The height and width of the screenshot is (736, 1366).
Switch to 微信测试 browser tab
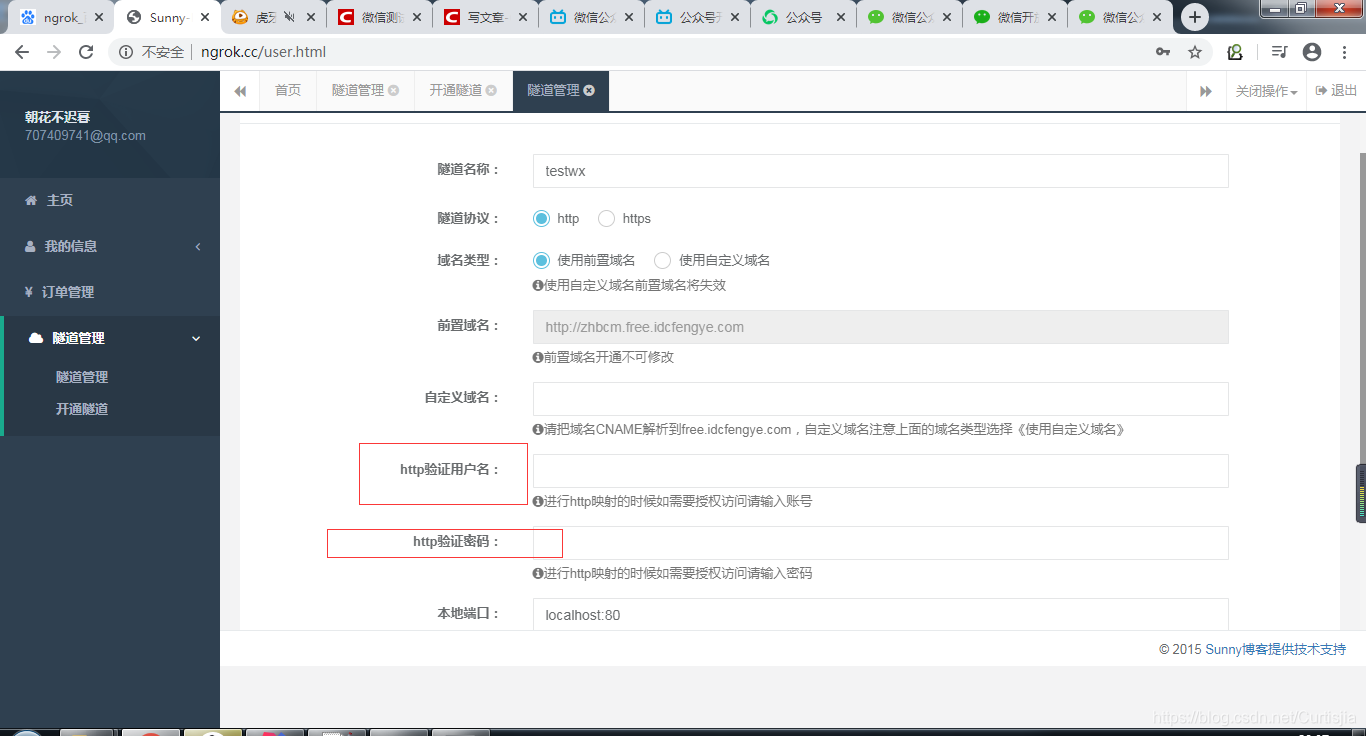coord(380,17)
